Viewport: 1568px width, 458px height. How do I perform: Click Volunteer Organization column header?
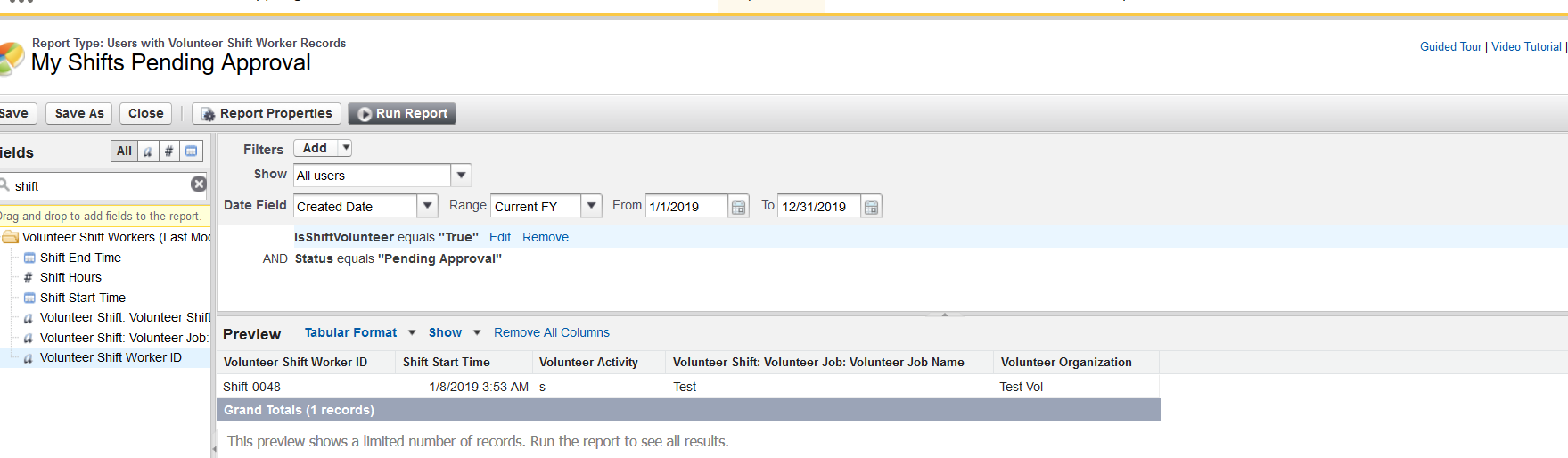[x=1077, y=362]
